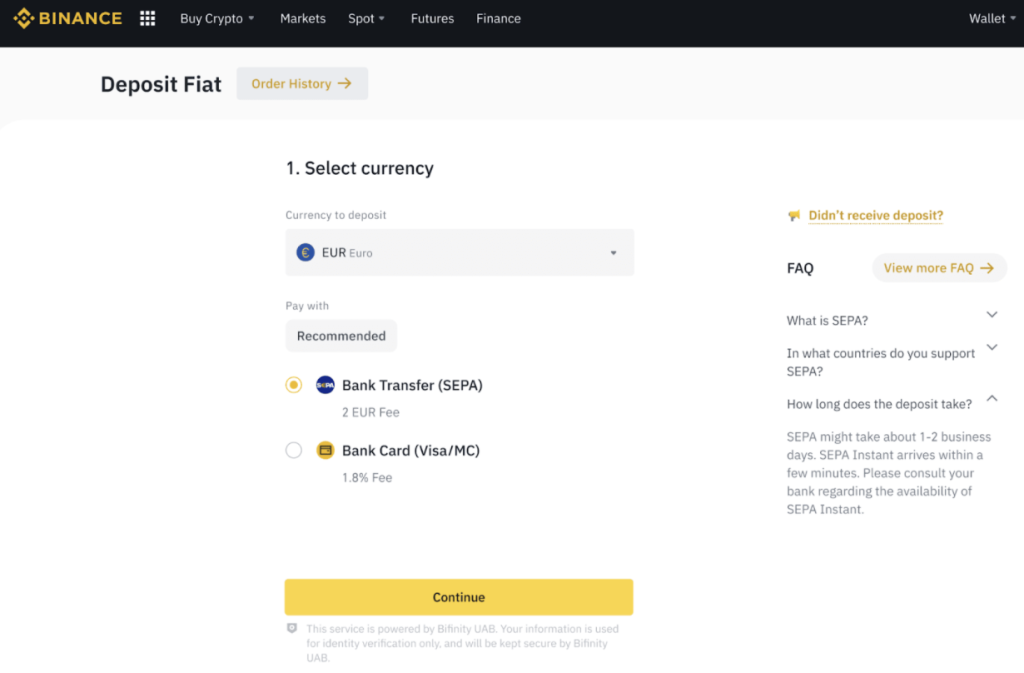
Task: Open the Currency to deposit dropdown
Action: tap(459, 253)
